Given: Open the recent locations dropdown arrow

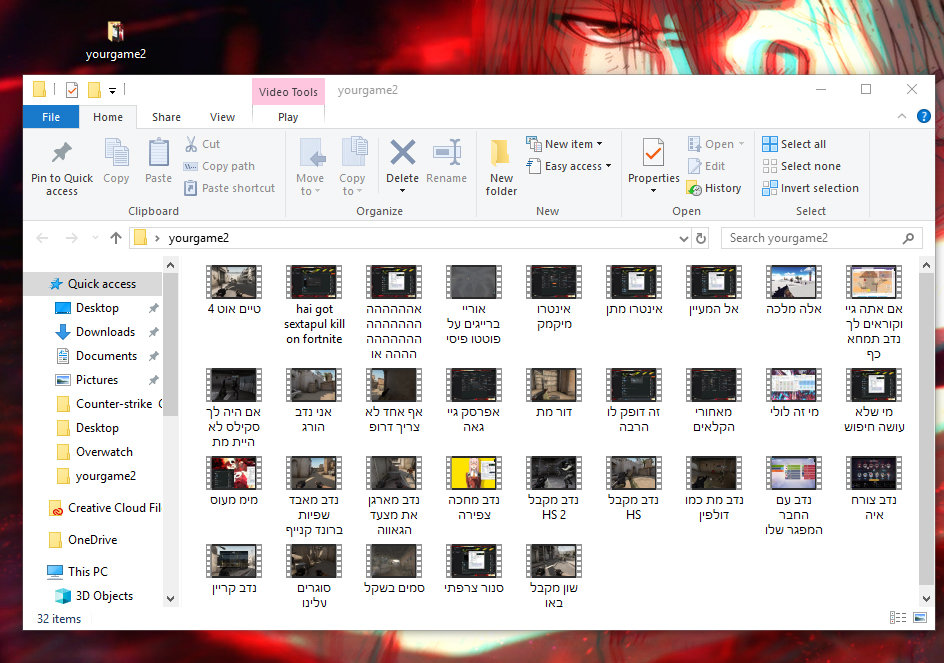Looking at the screenshot, I should [x=95, y=238].
